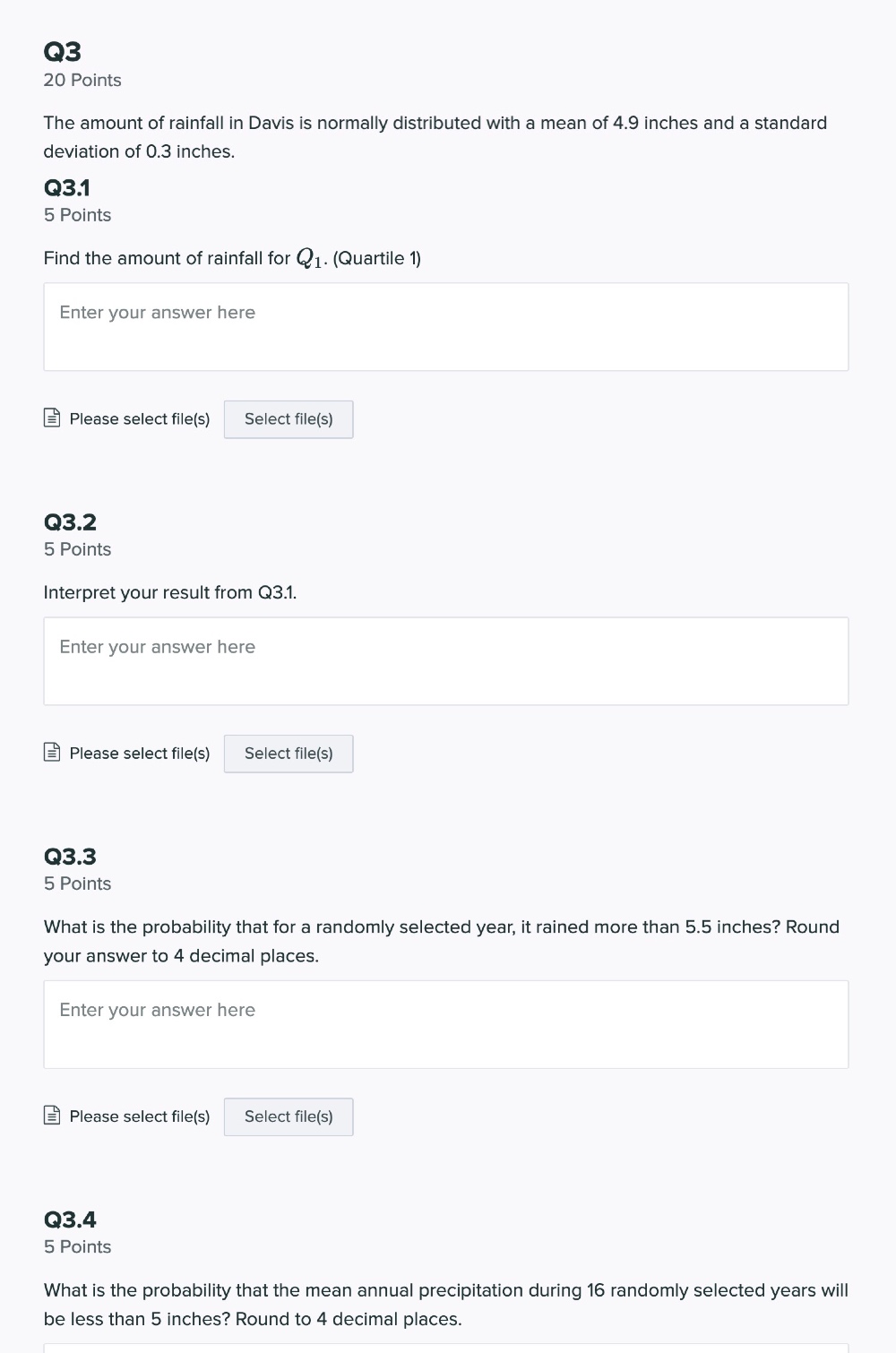Click the document icon under Q3.3
This screenshot has height=1353, width=896.
52,1116
